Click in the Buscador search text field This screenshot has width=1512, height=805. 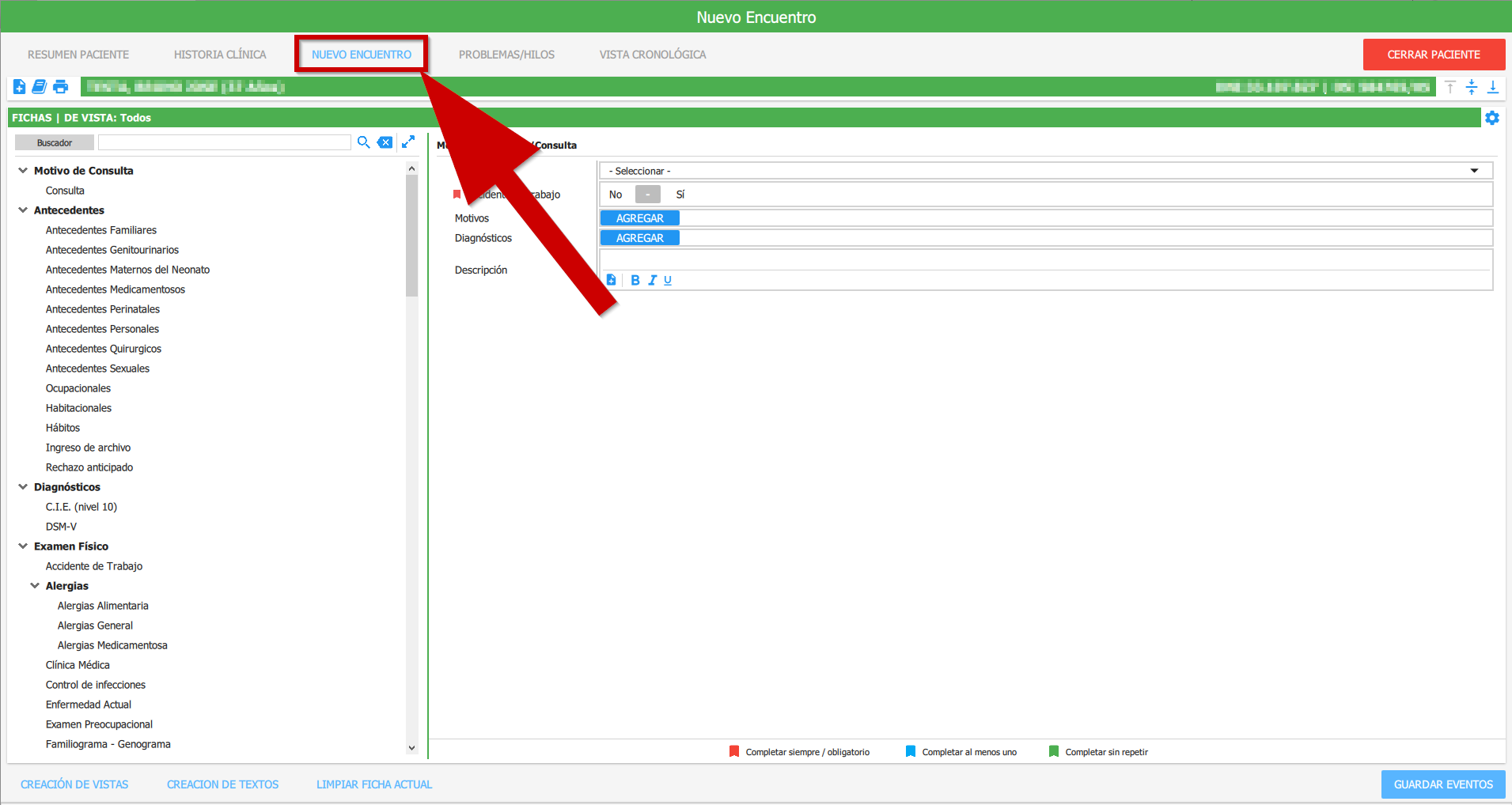tap(224, 142)
